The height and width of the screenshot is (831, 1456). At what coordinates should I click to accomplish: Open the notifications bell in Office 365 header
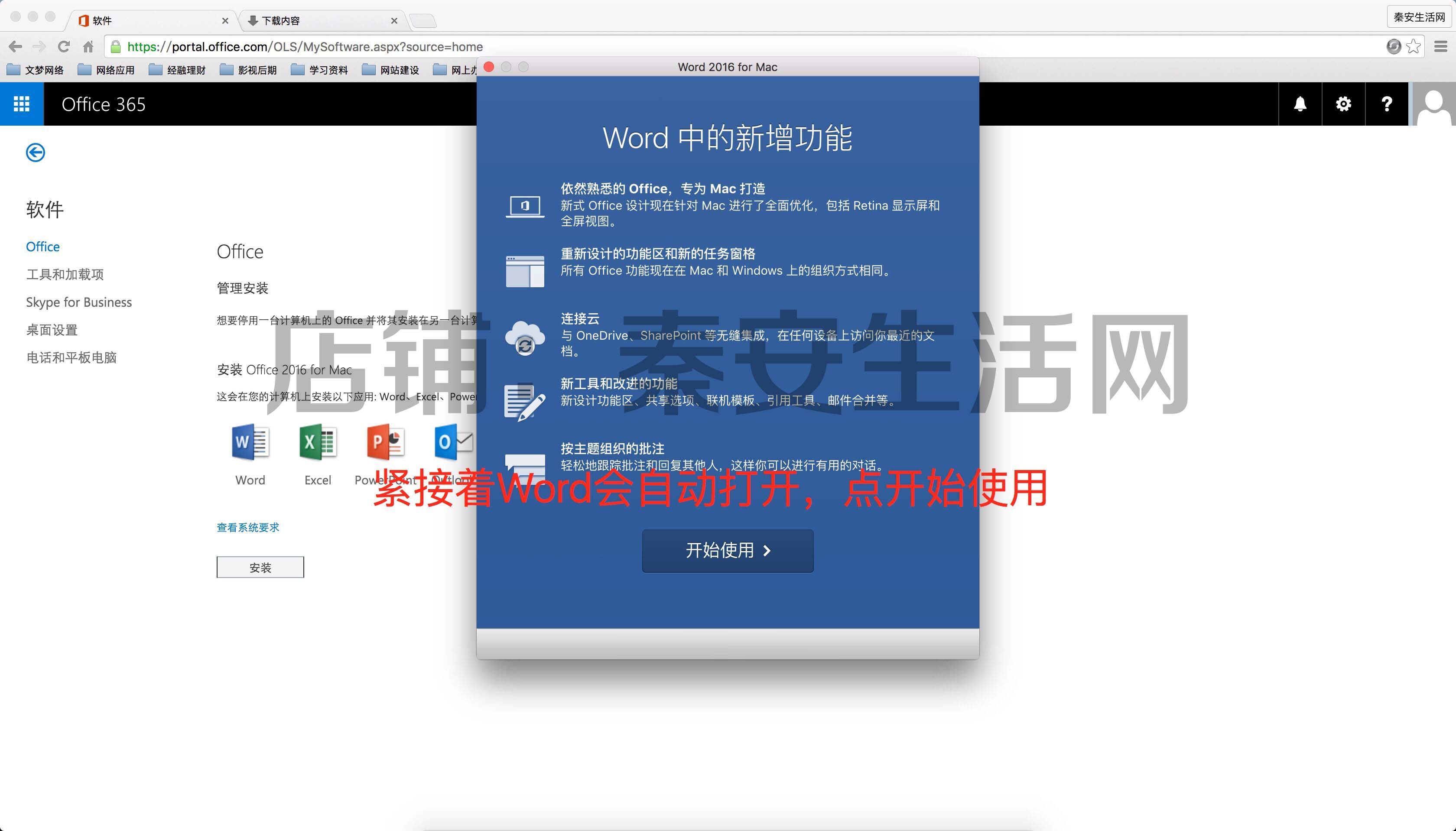point(1300,104)
